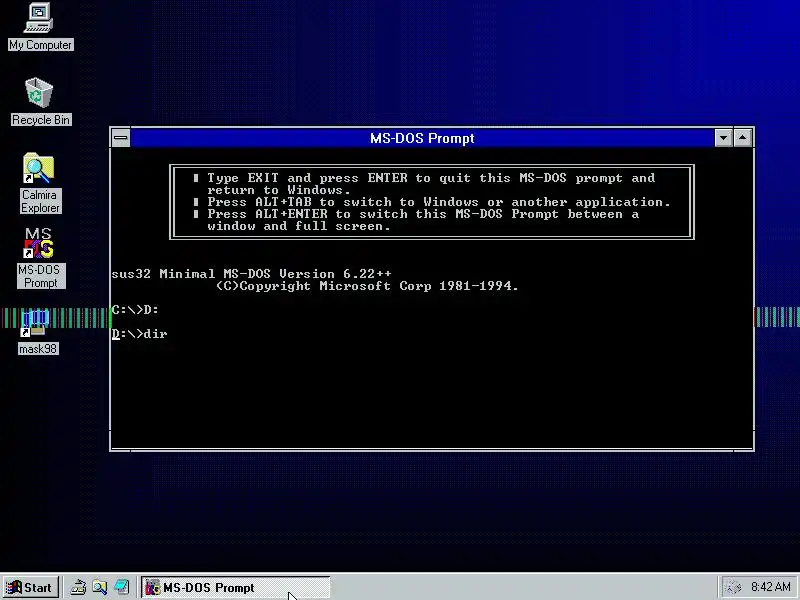Launch Calmira Explorer from the quick launch bar

click(99, 588)
